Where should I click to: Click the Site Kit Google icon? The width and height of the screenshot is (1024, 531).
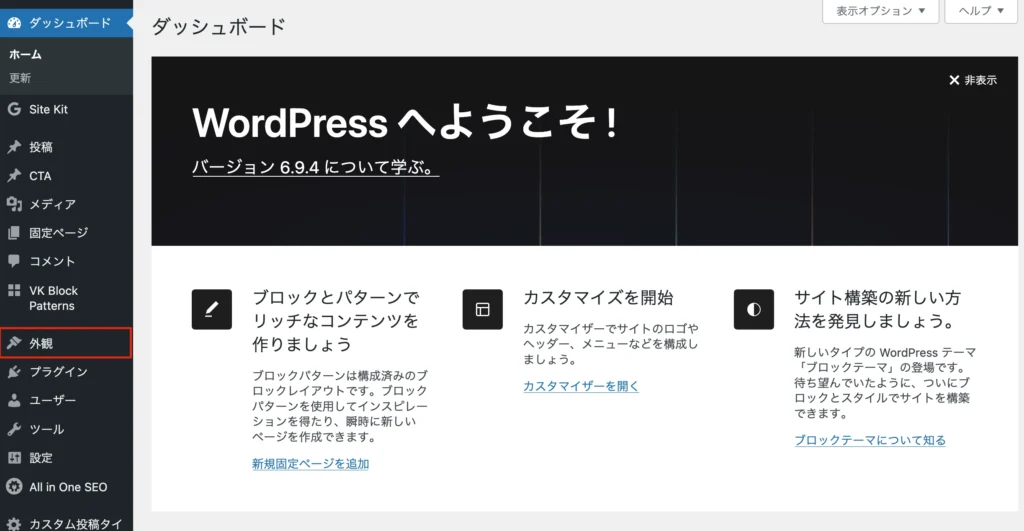point(14,109)
